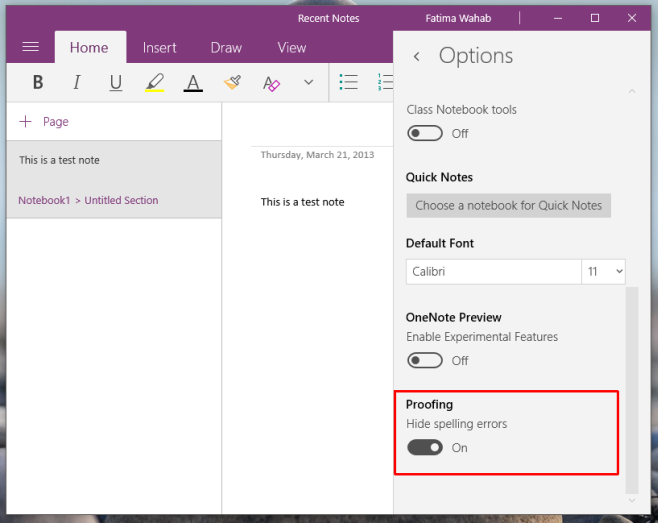Minimize the OneNote window
The image size is (658, 523).
coord(558,18)
